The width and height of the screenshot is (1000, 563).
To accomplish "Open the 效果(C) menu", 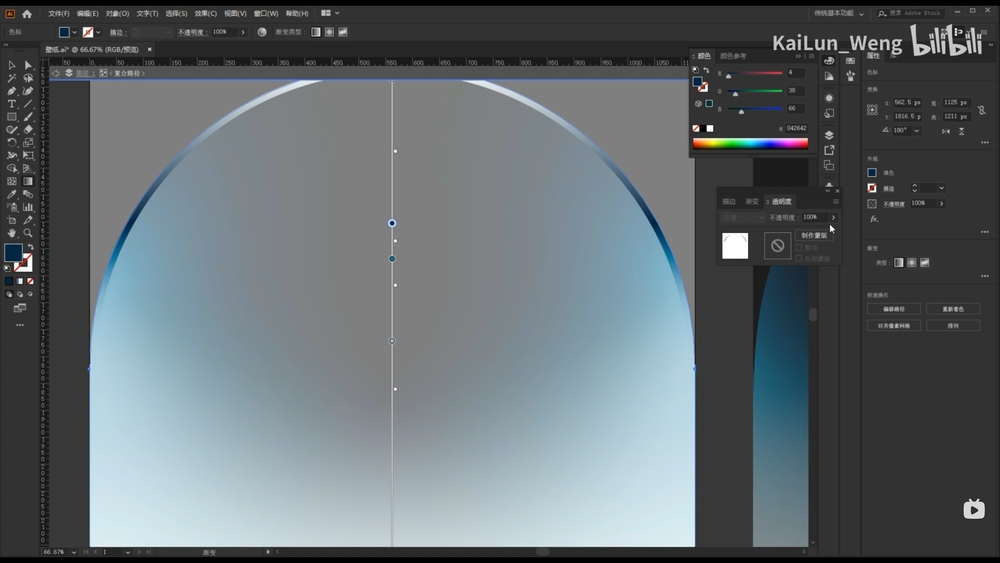I will point(205,13).
